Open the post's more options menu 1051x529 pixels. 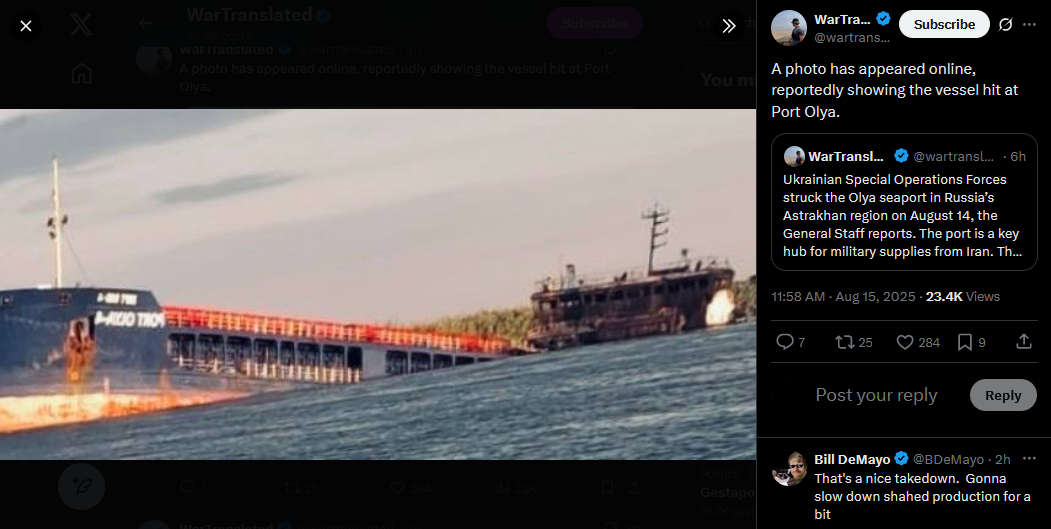point(1030,25)
